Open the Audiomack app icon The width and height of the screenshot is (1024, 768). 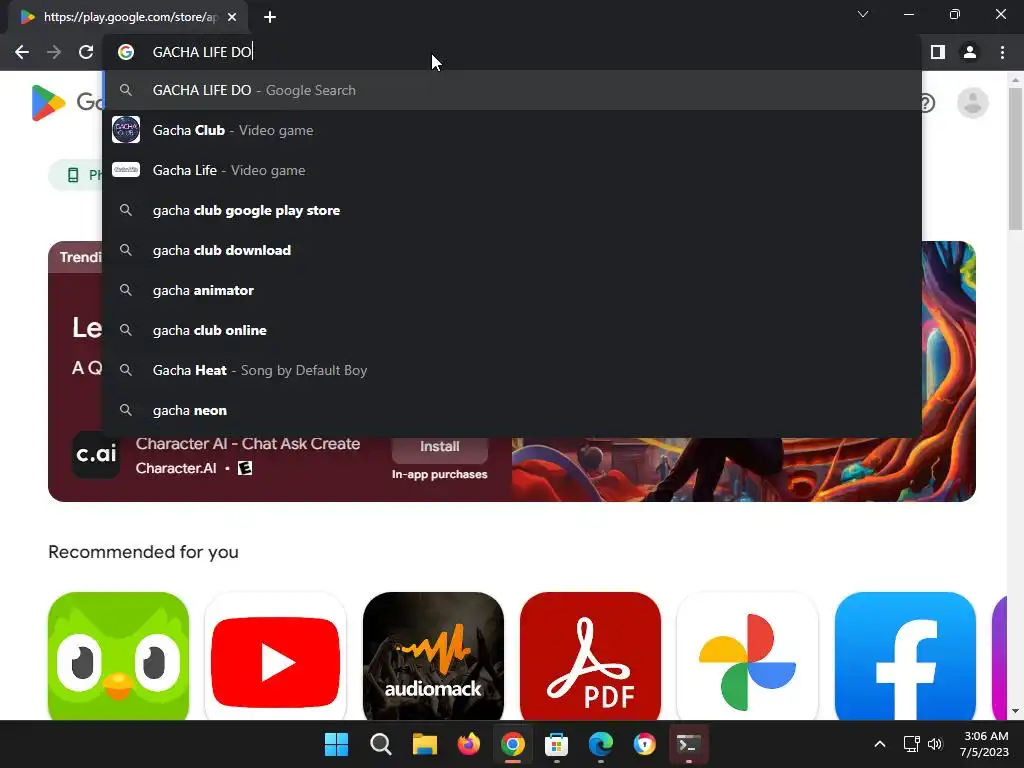(x=433, y=656)
